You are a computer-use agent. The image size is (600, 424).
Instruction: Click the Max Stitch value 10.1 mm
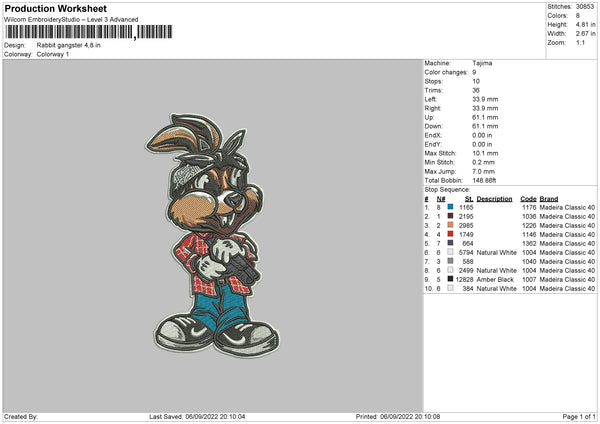coord(485,153)
